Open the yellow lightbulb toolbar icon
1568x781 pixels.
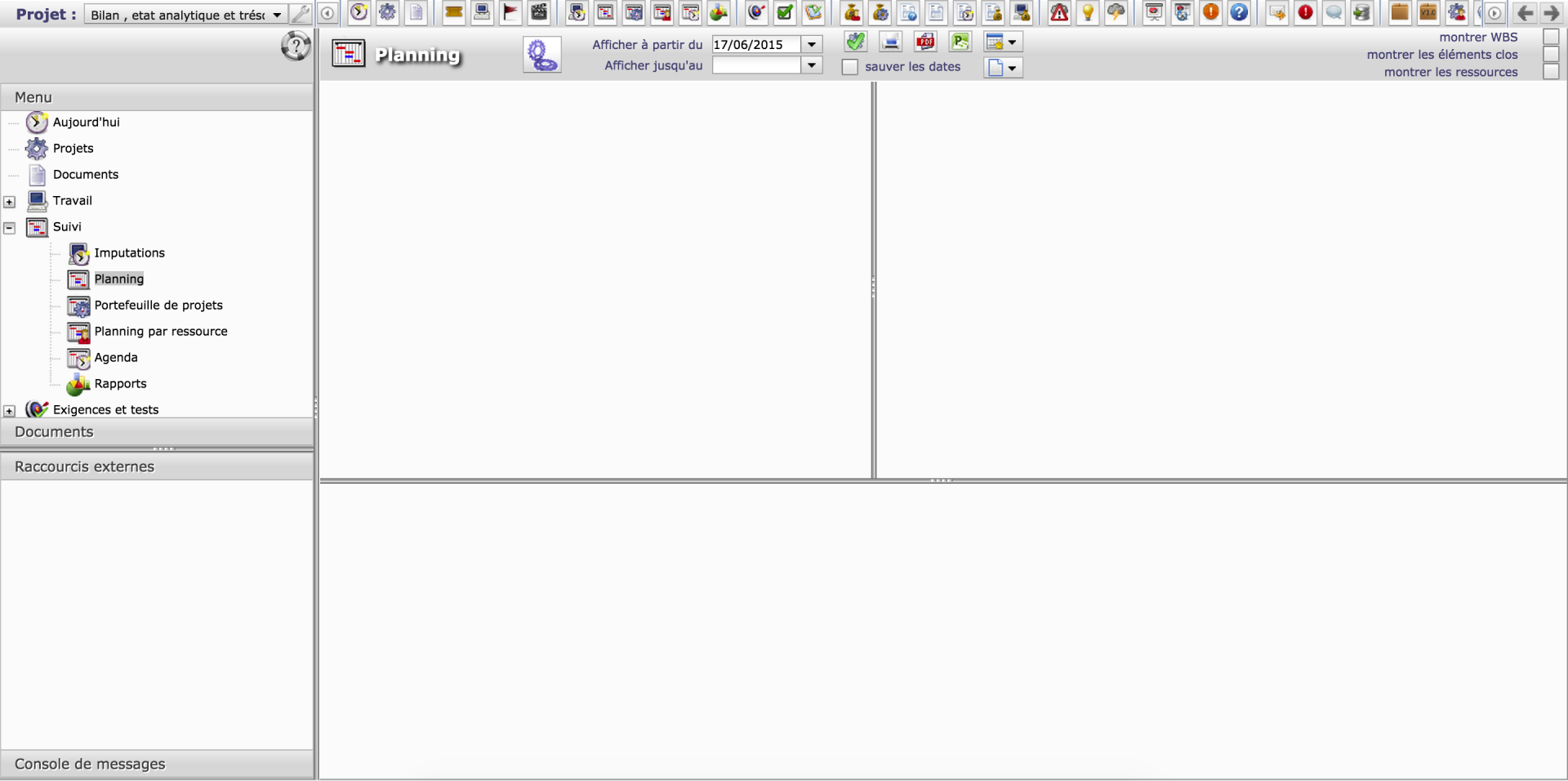tap(1087, 12)
